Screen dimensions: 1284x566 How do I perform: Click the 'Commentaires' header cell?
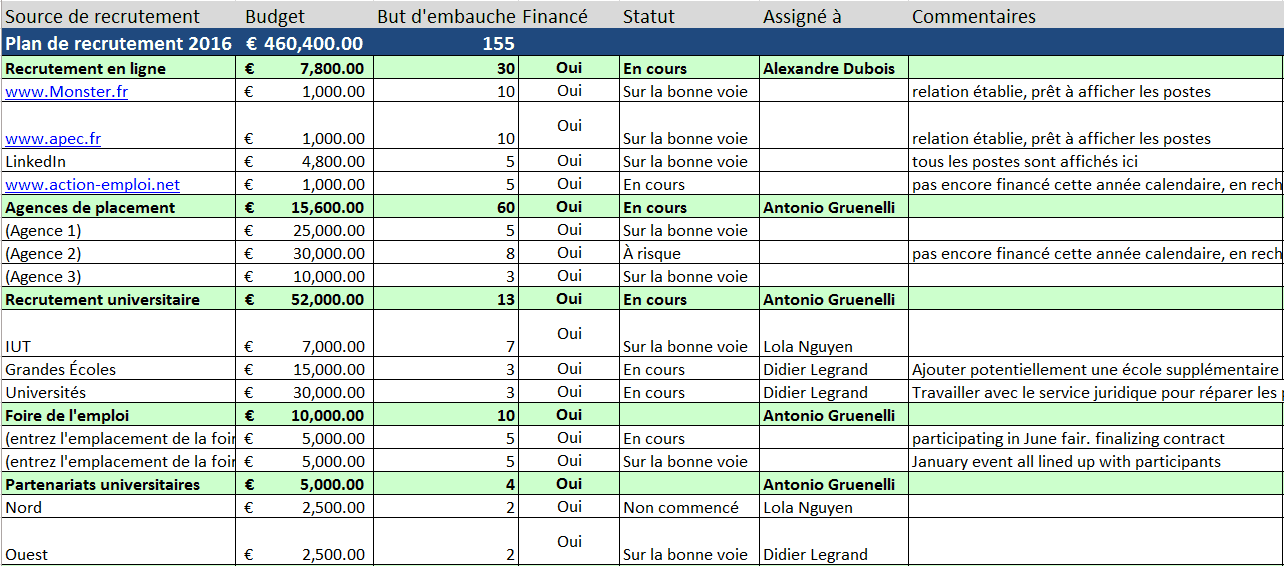973,17
